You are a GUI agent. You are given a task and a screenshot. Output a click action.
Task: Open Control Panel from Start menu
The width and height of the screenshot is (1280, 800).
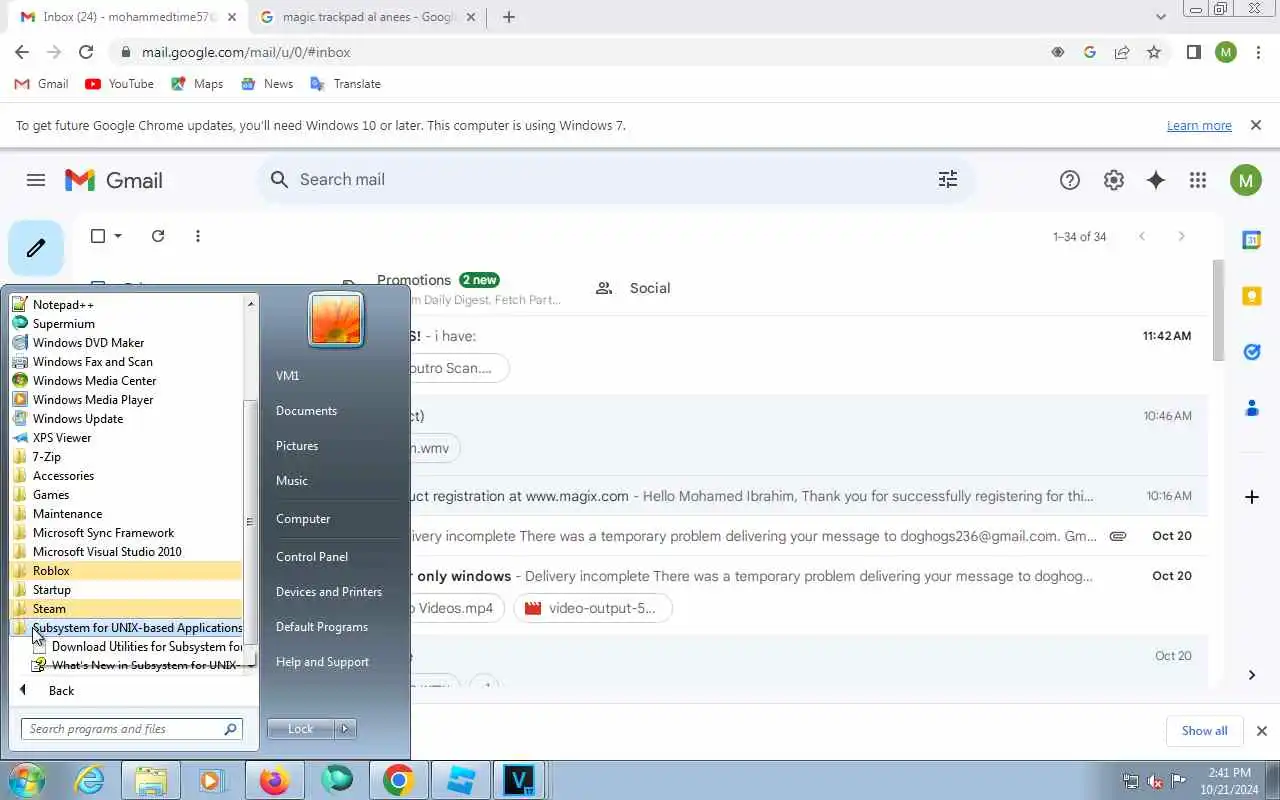point(312,557)
